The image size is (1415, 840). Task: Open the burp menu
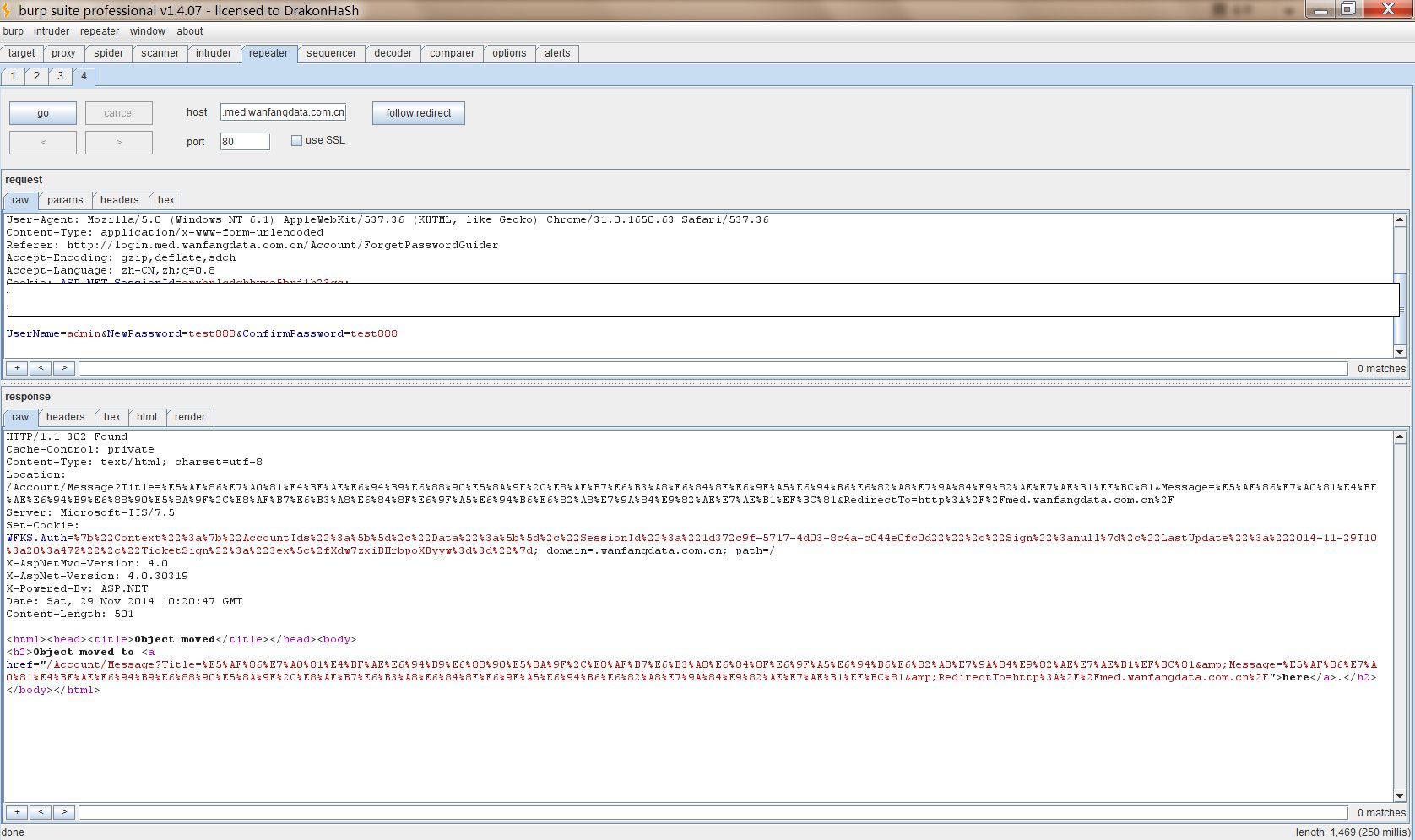(x=13, y=31)
